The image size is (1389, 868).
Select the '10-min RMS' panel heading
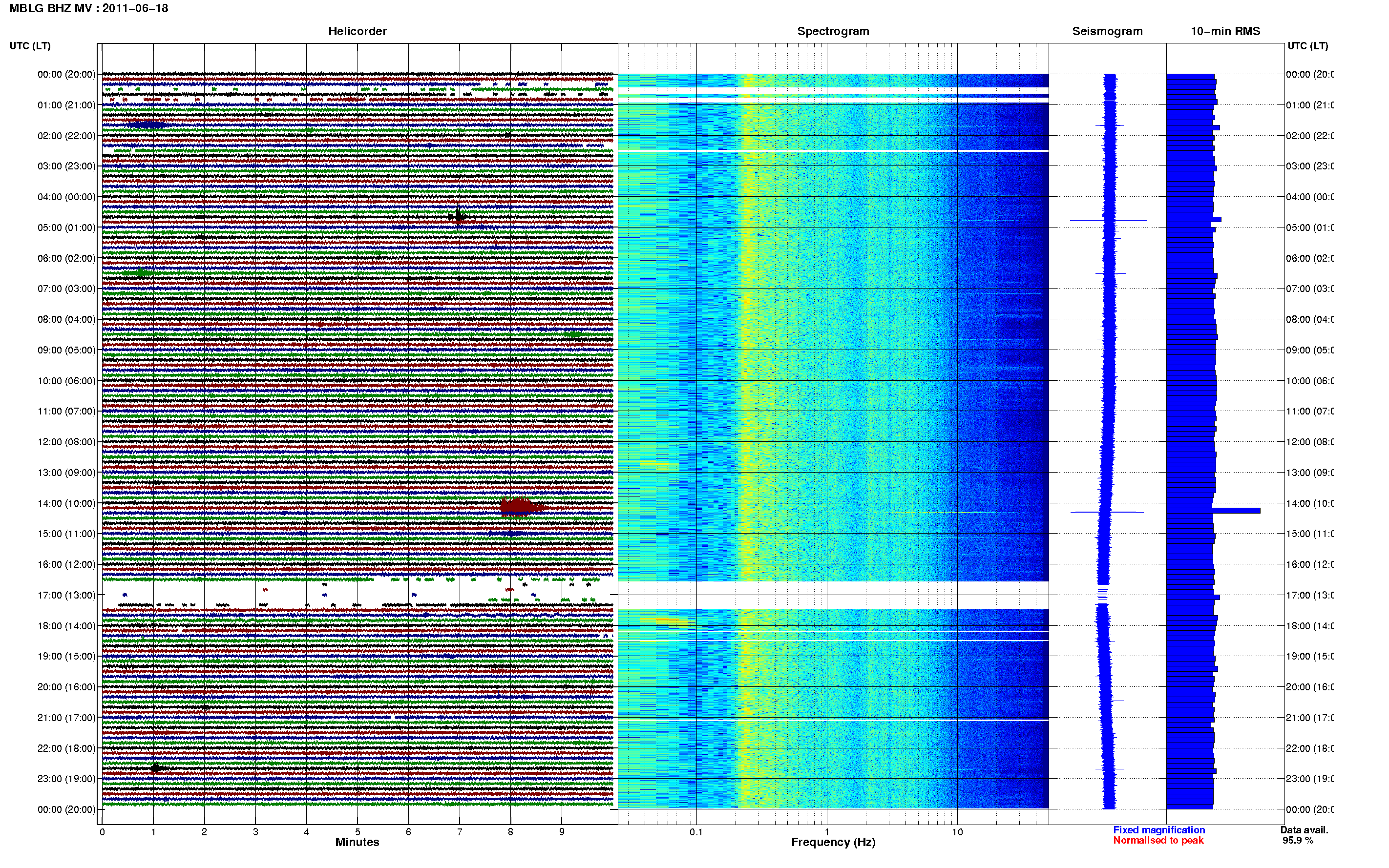click(x=1225, y=31)
